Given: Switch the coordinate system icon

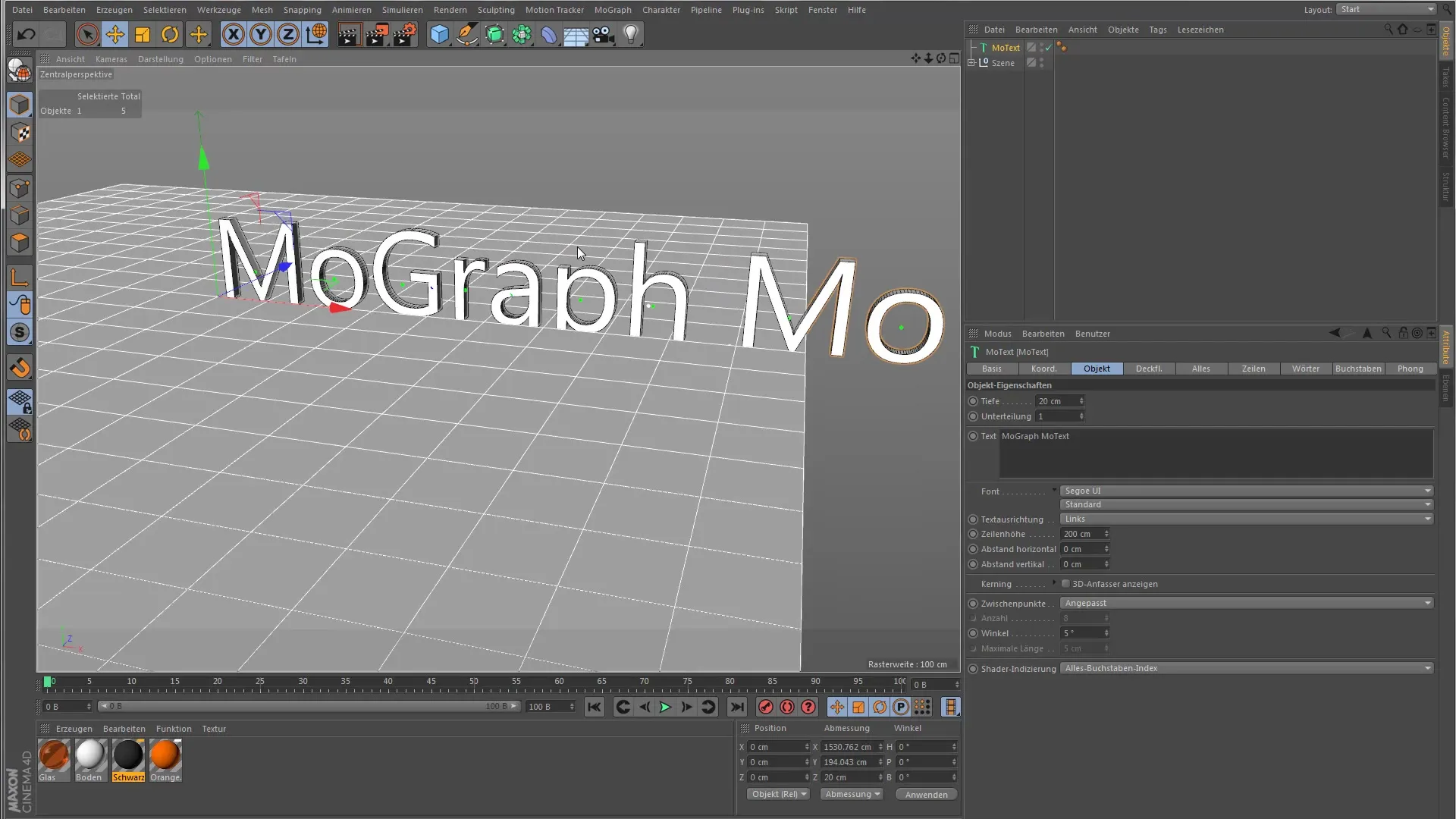Looking at the screenshot, I should (x=315, y=34).
